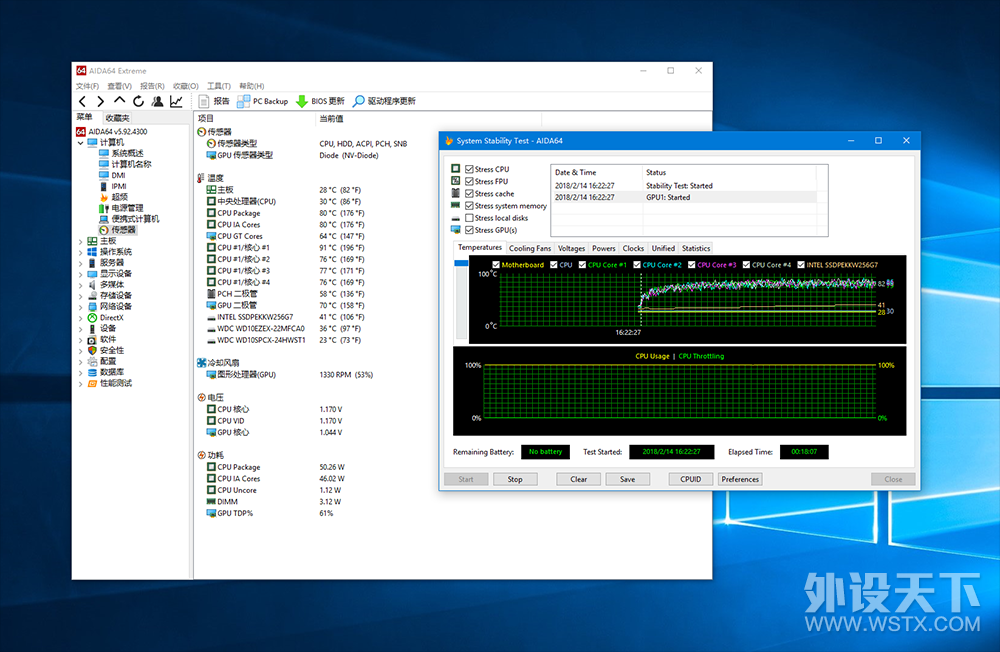Click 驱动程序更新 driver update button
The width and height of the screenshot is (1000, 652).
click(385, 101)
